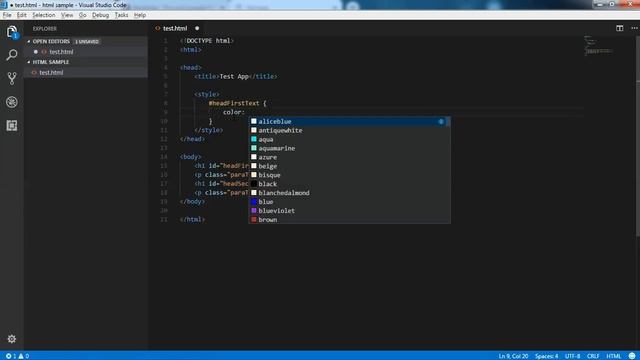Open the Debug view icon

12,102
